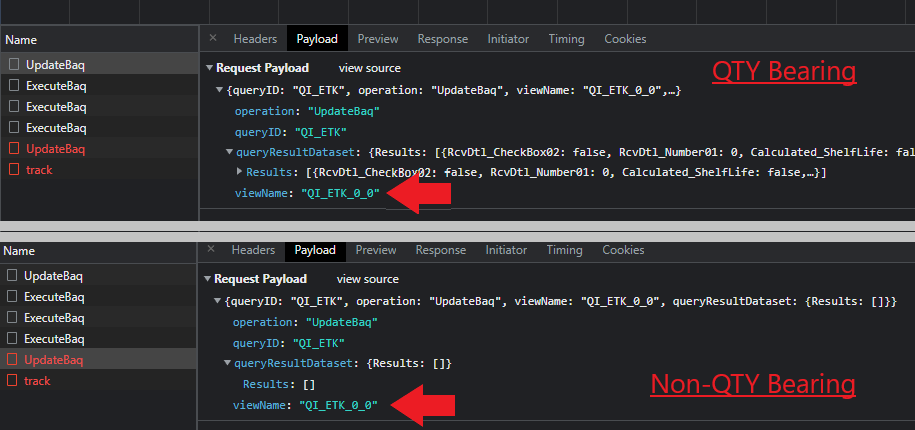Open the Initiator tab in lower panel

(506, 250)
